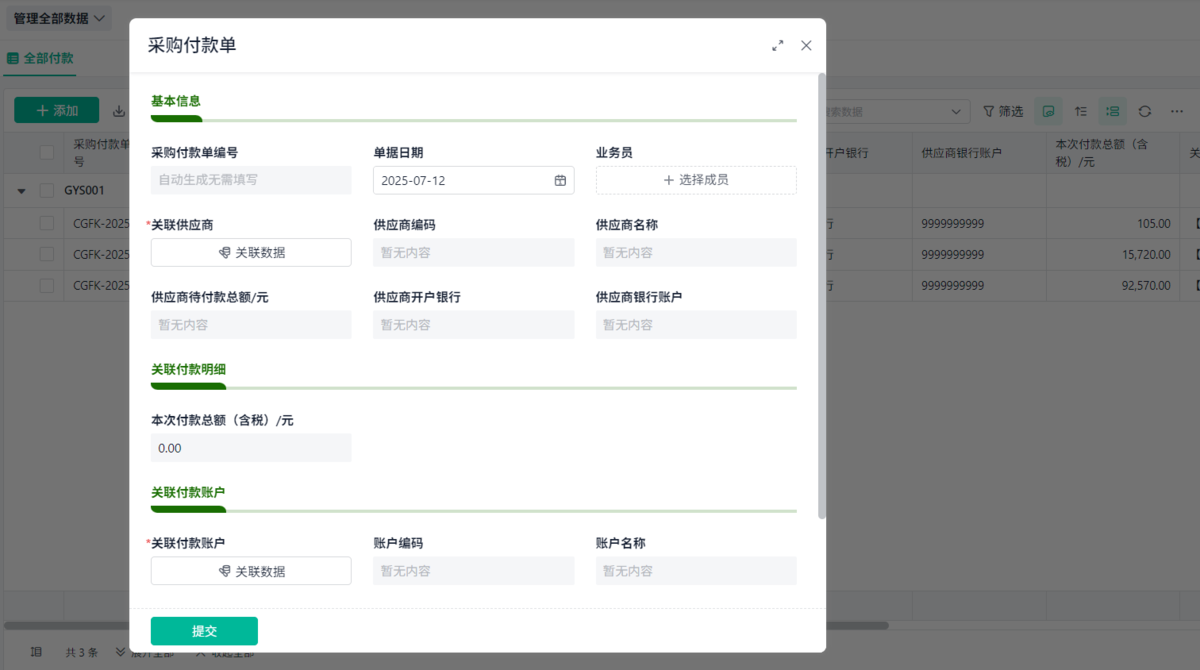The width and height of the screenshot is (1200, 670).
Task: Open the search data dropdown arrow
Action: click(957, 111)
